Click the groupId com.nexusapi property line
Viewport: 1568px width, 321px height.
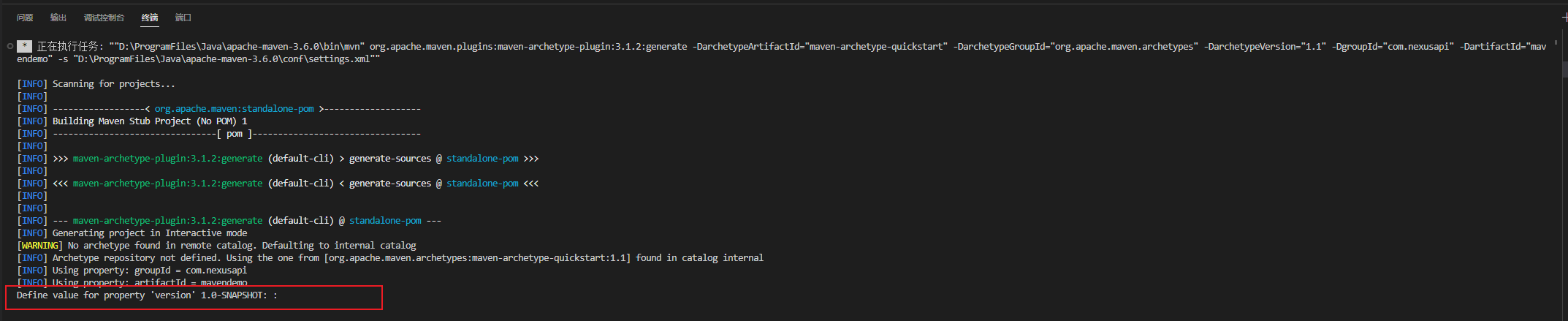coord(132,271)
